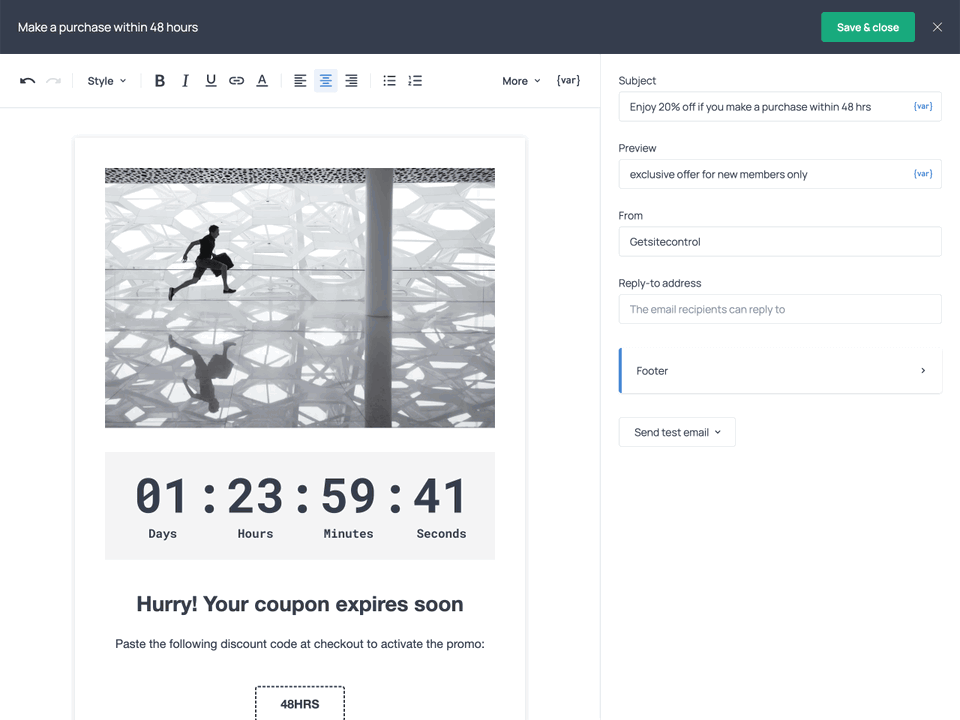The image size is (960, 720).
Task: Toggle bold formatting
Action: click(x=160, y=80)
